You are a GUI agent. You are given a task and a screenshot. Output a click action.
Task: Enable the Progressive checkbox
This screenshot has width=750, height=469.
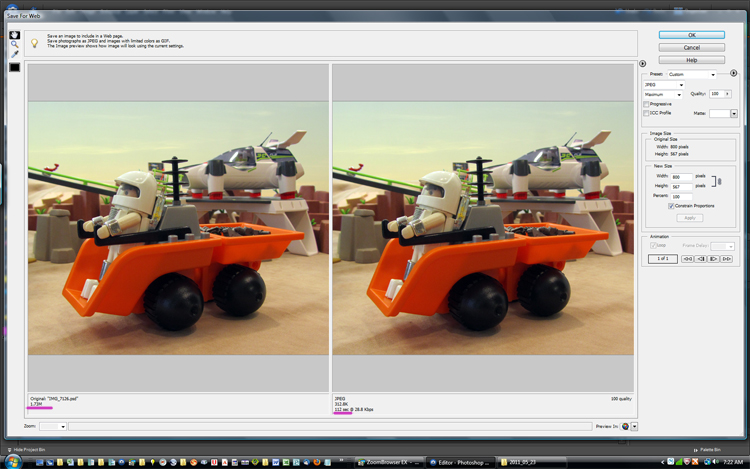(646, 104)
